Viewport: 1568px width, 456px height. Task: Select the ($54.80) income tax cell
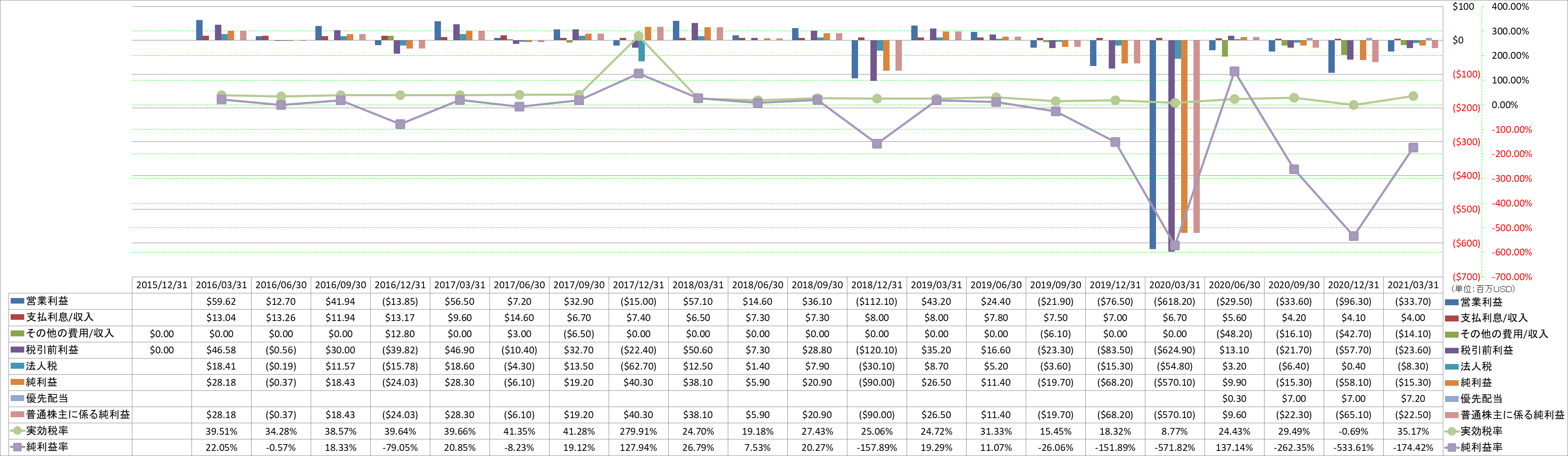(1175, 367)
